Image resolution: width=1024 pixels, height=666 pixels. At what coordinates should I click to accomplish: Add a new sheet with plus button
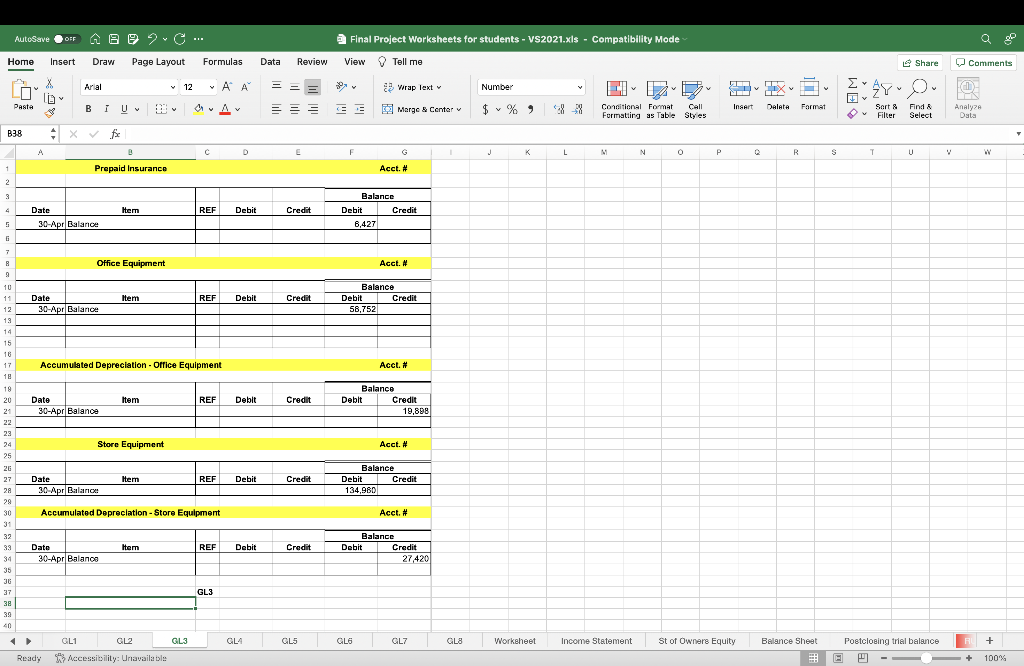point(989,641)
